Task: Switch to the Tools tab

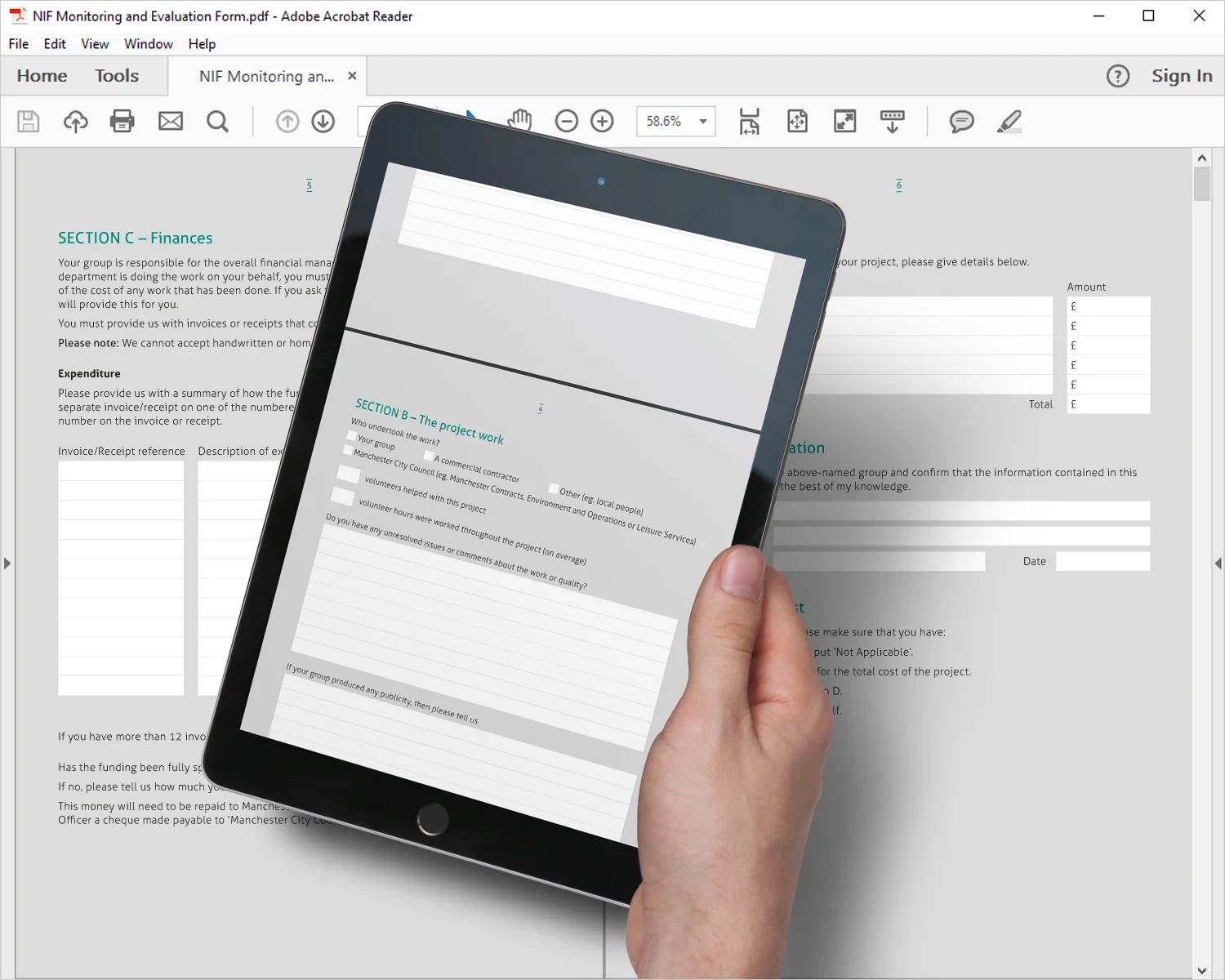Action: (x=117, y=76)
